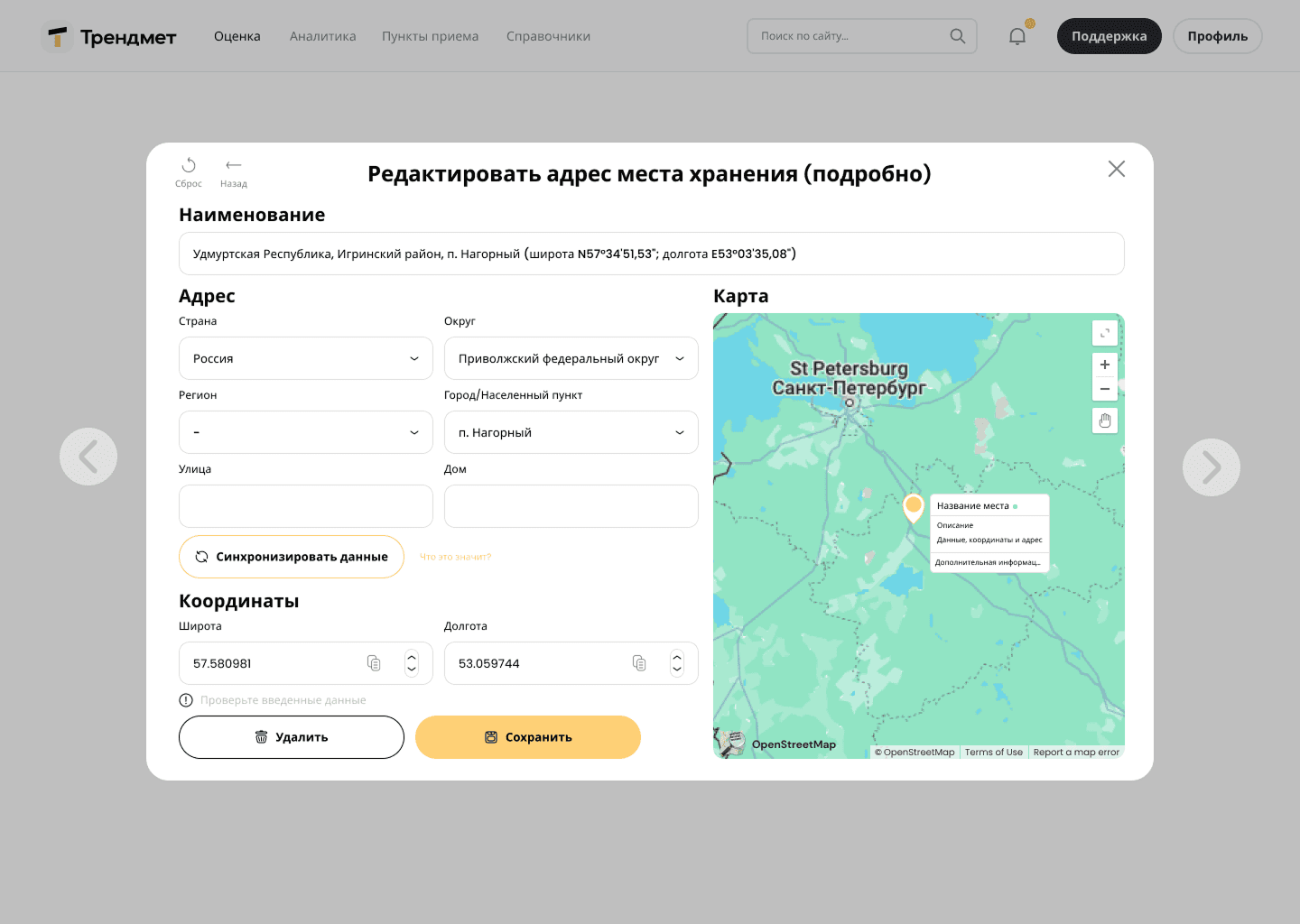The height and width of the screenshot is (924, 1300).
Task: Open the Профиль button
Action: (x=1218, y=36)
